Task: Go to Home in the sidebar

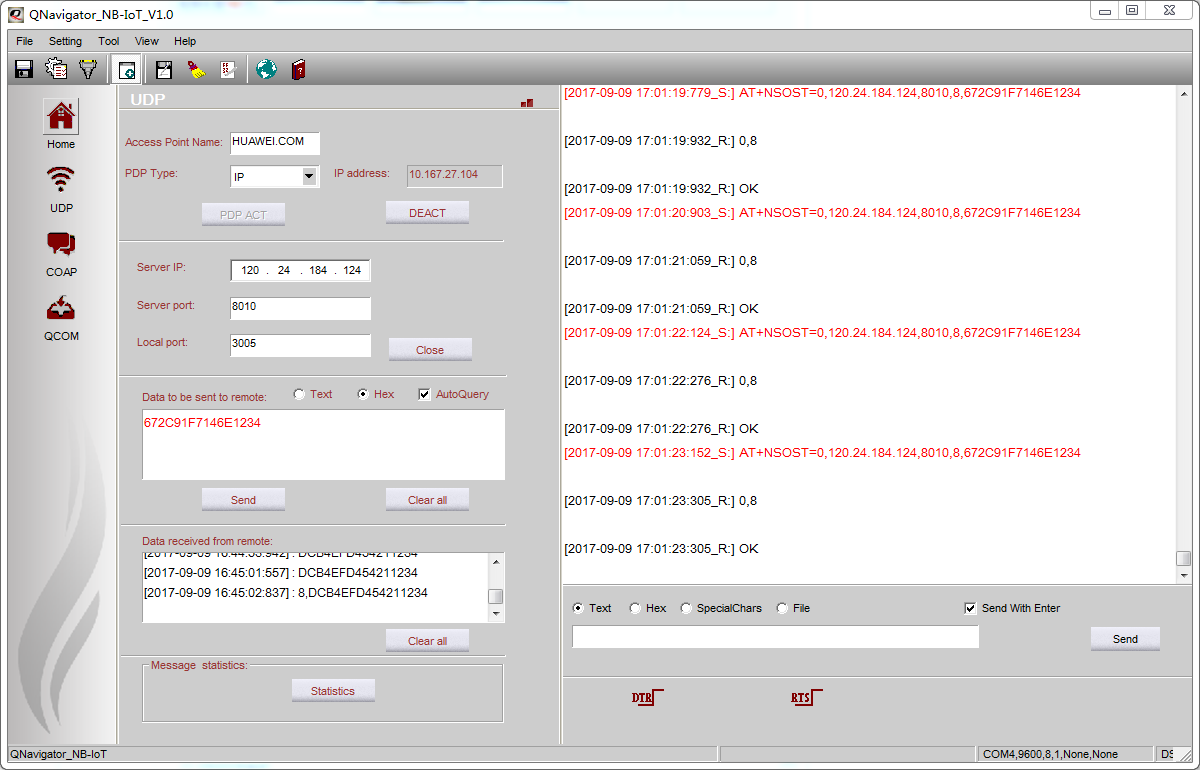Action: click(x=61, y=125)
